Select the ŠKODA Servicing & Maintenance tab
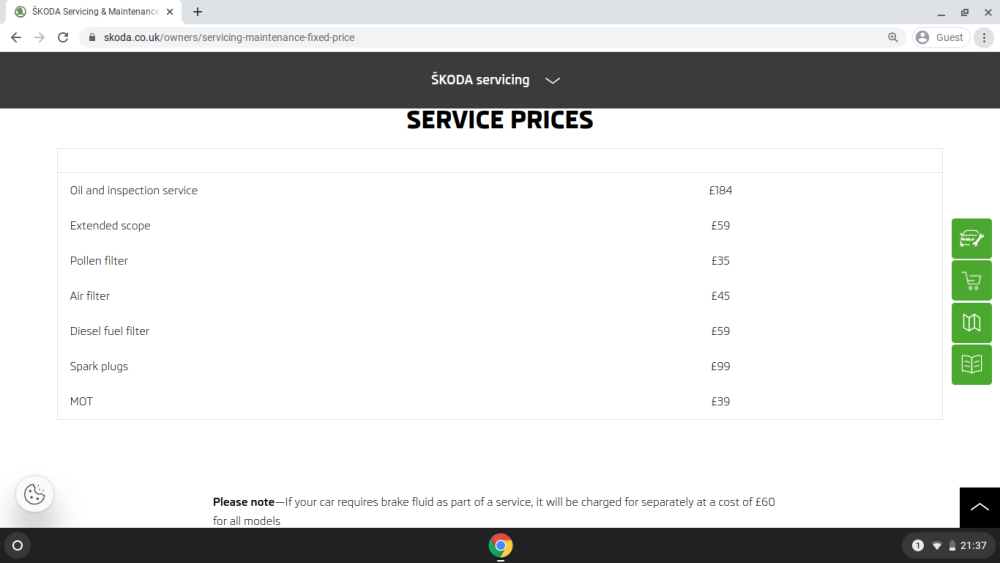Viewport: 1000px width, 563px height. coord(94,11)
